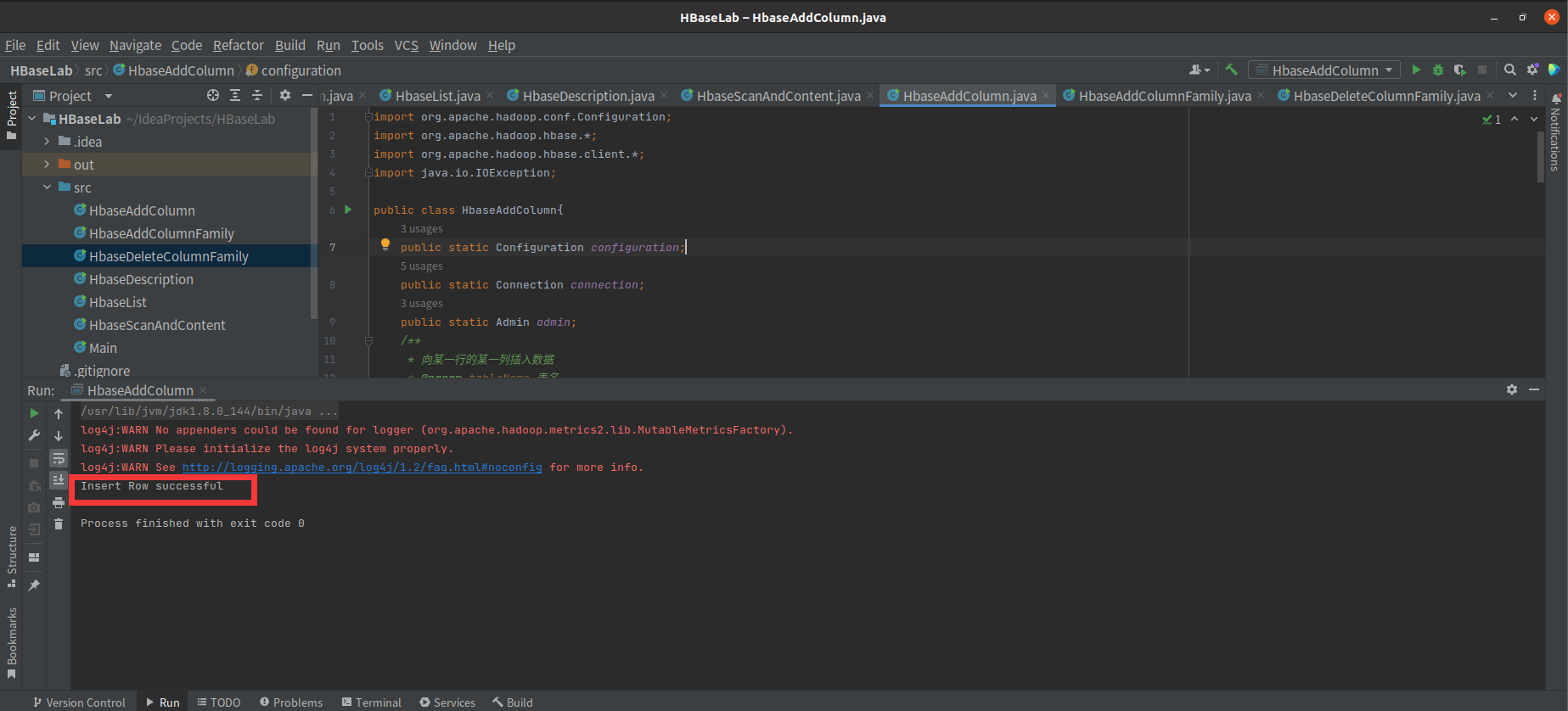This screenshot has width=1568, height=711.
Task: Open the Refactor menu
Action: coord(238,45)
